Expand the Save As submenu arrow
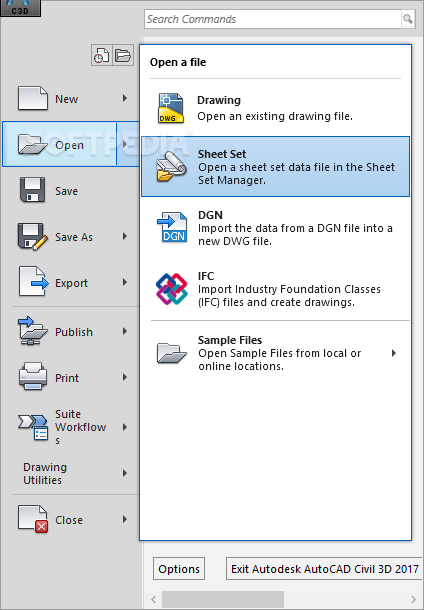Image resolution: width=424 pixels, height=610 pixels. [x=125, y=236]
